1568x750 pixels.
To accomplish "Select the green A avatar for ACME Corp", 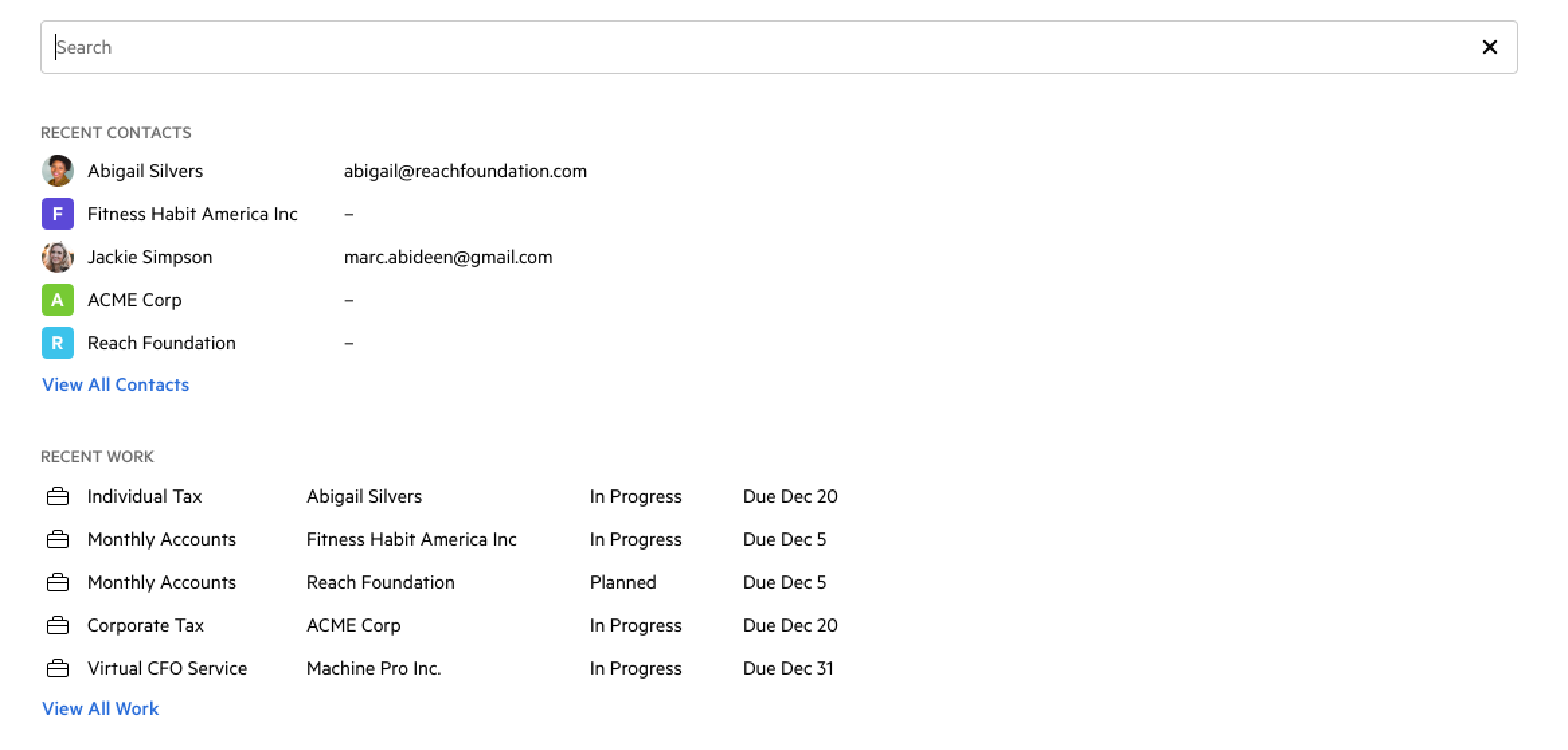I will pos(58,300).
